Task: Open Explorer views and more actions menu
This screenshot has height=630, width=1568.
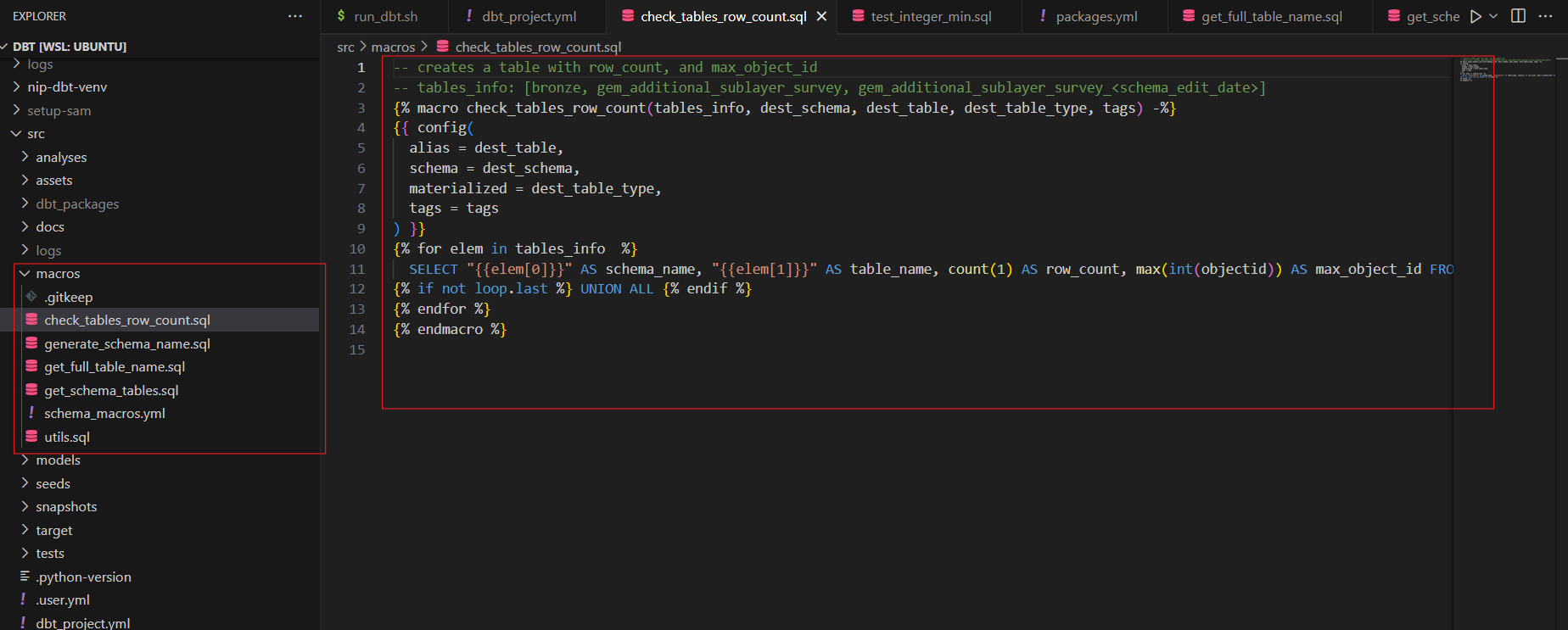Action: click(x=295, y=16)
